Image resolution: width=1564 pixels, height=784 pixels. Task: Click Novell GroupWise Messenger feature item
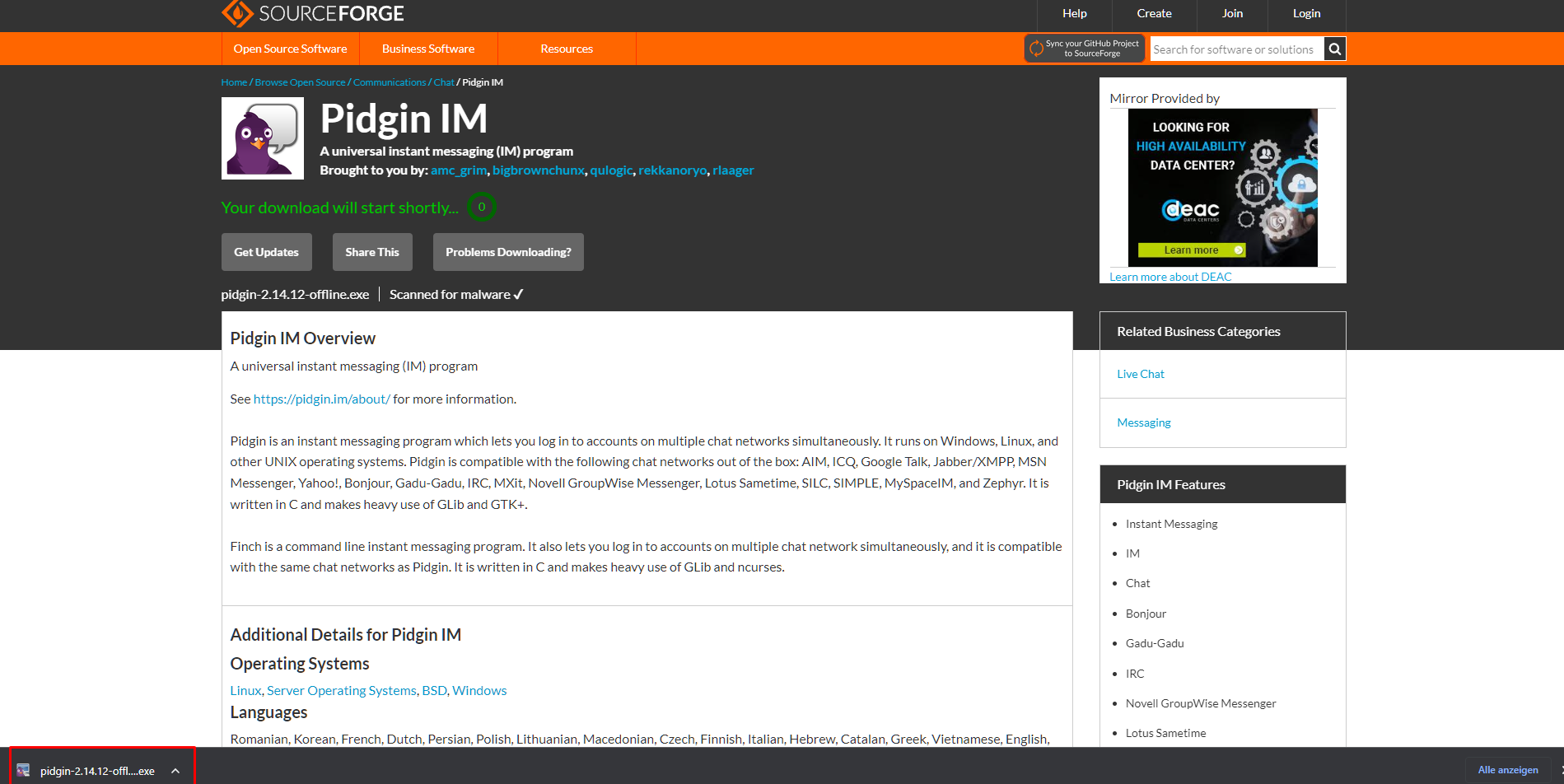(x=1201, y=703)
